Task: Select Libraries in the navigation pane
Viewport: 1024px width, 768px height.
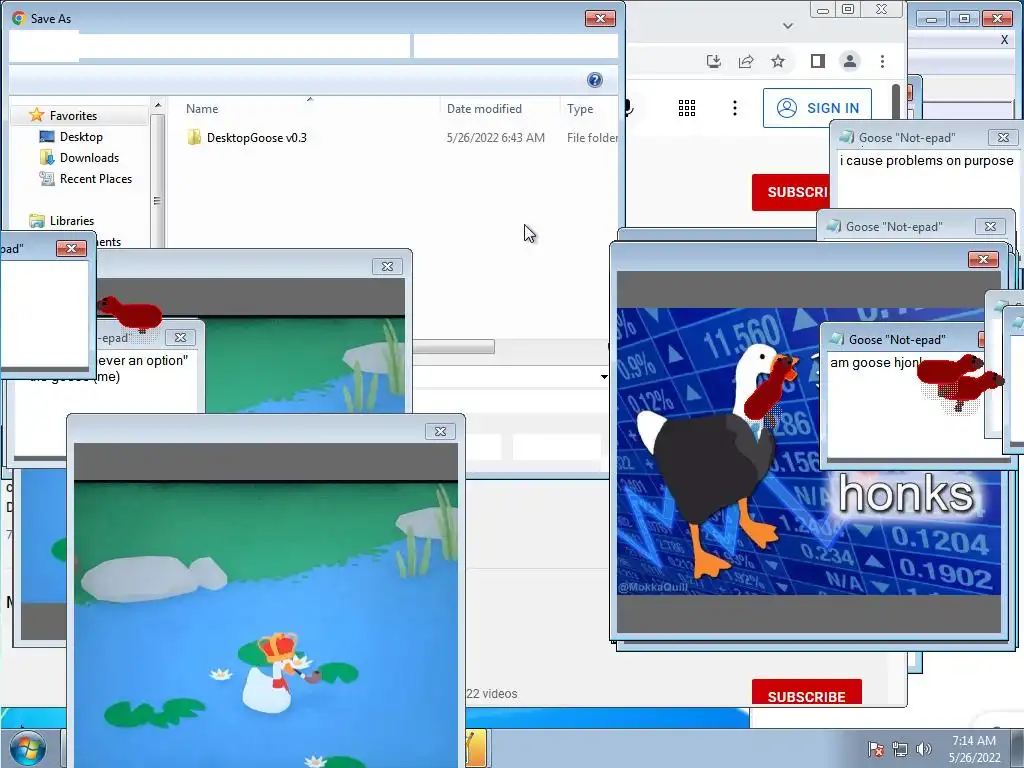Action: click(72, 220)
